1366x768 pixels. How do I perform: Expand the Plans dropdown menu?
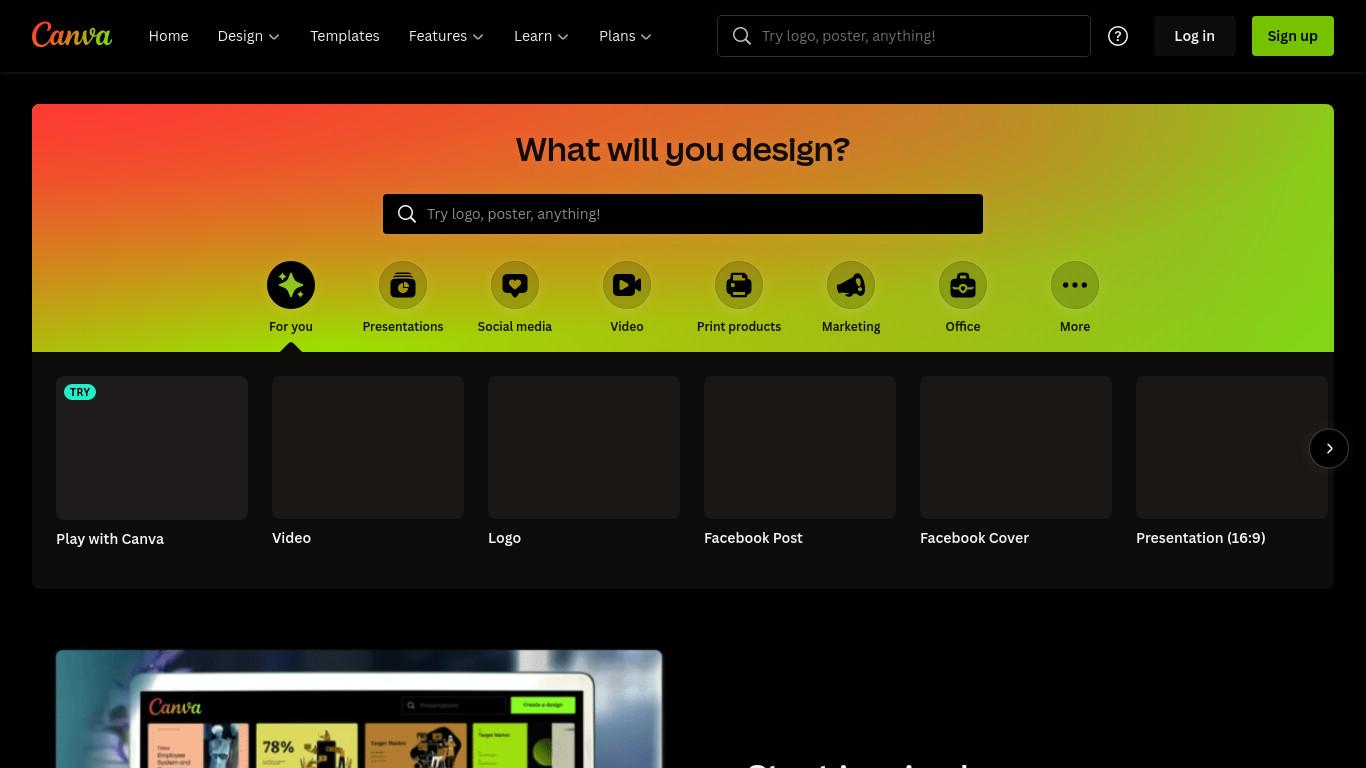pyautogui.click(x=625, y=36)
